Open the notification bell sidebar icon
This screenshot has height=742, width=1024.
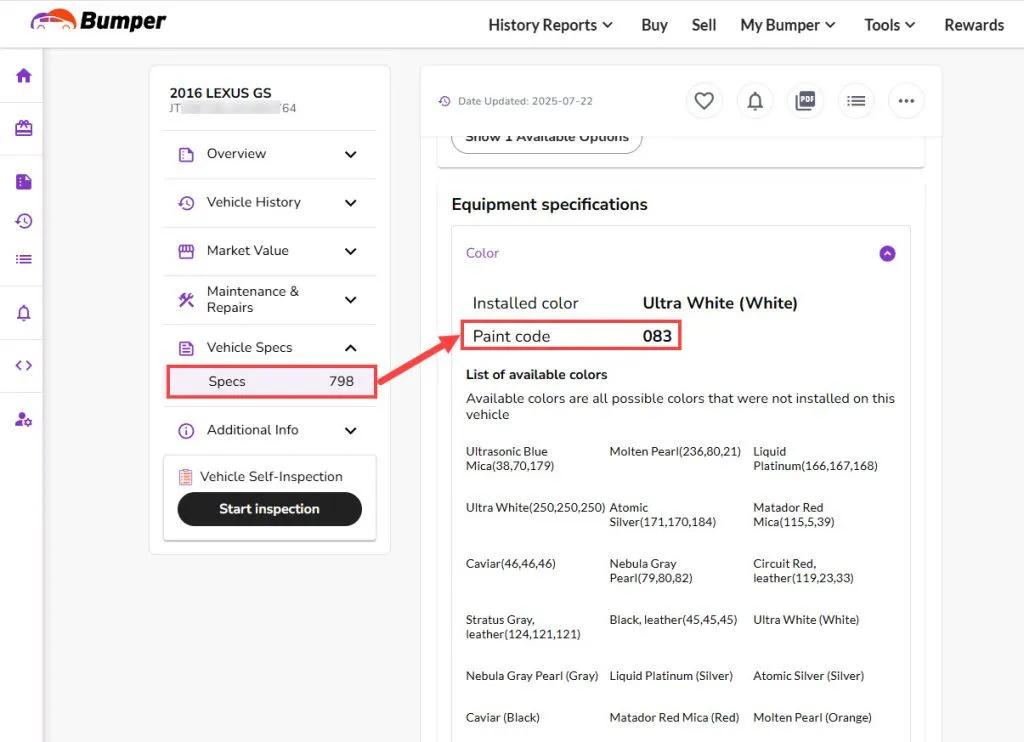(24, 313)
